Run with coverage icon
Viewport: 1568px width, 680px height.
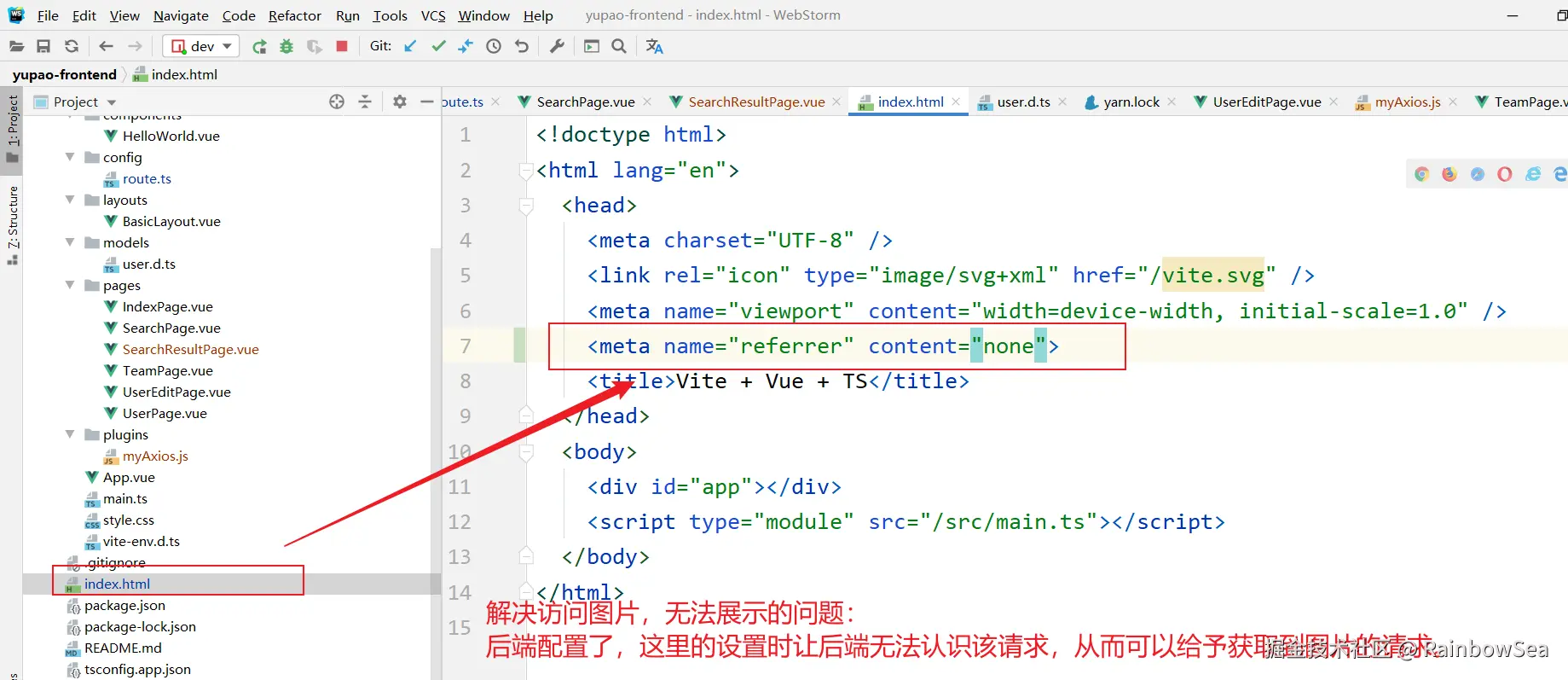pos(315,46)
